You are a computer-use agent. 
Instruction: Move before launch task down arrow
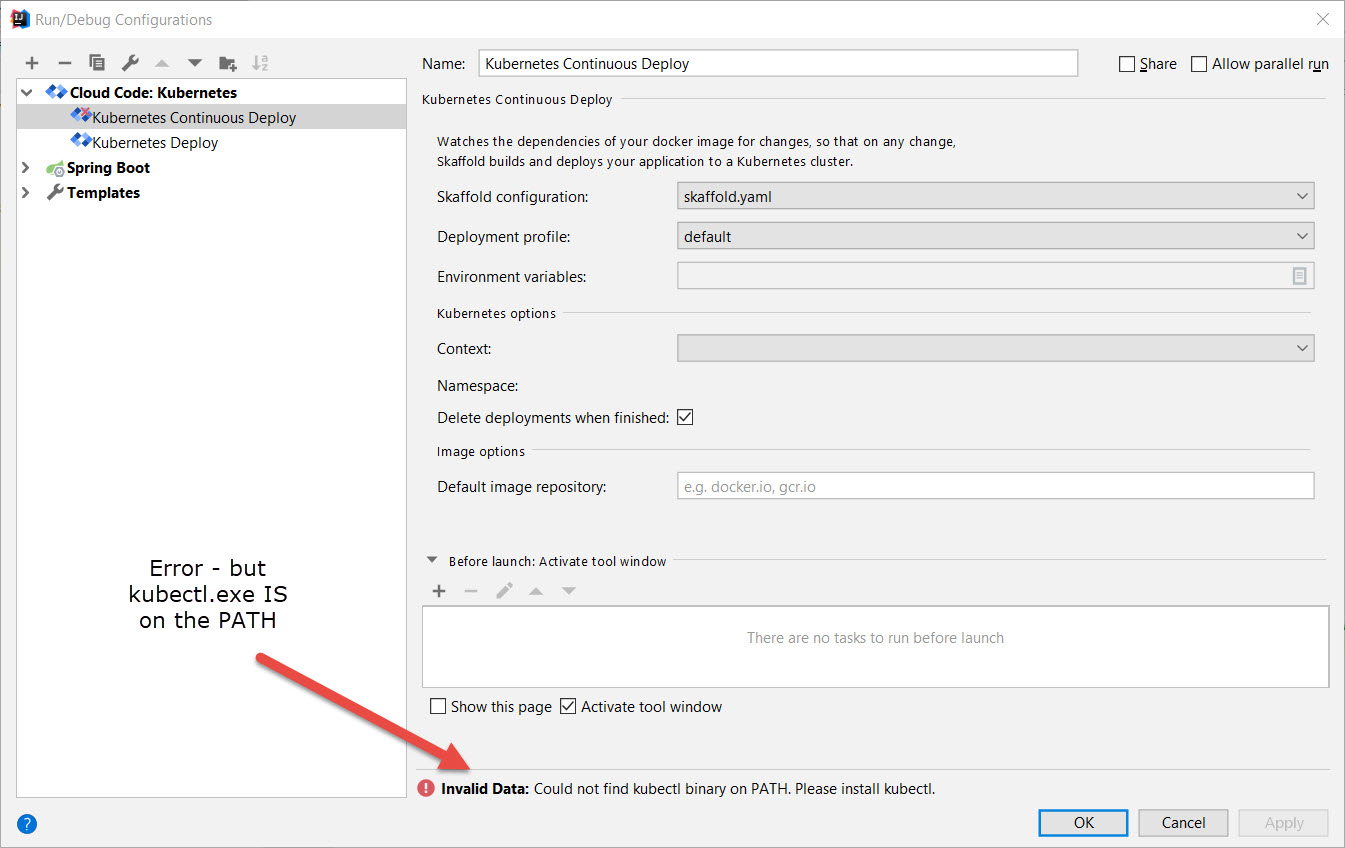pos(568,591)
